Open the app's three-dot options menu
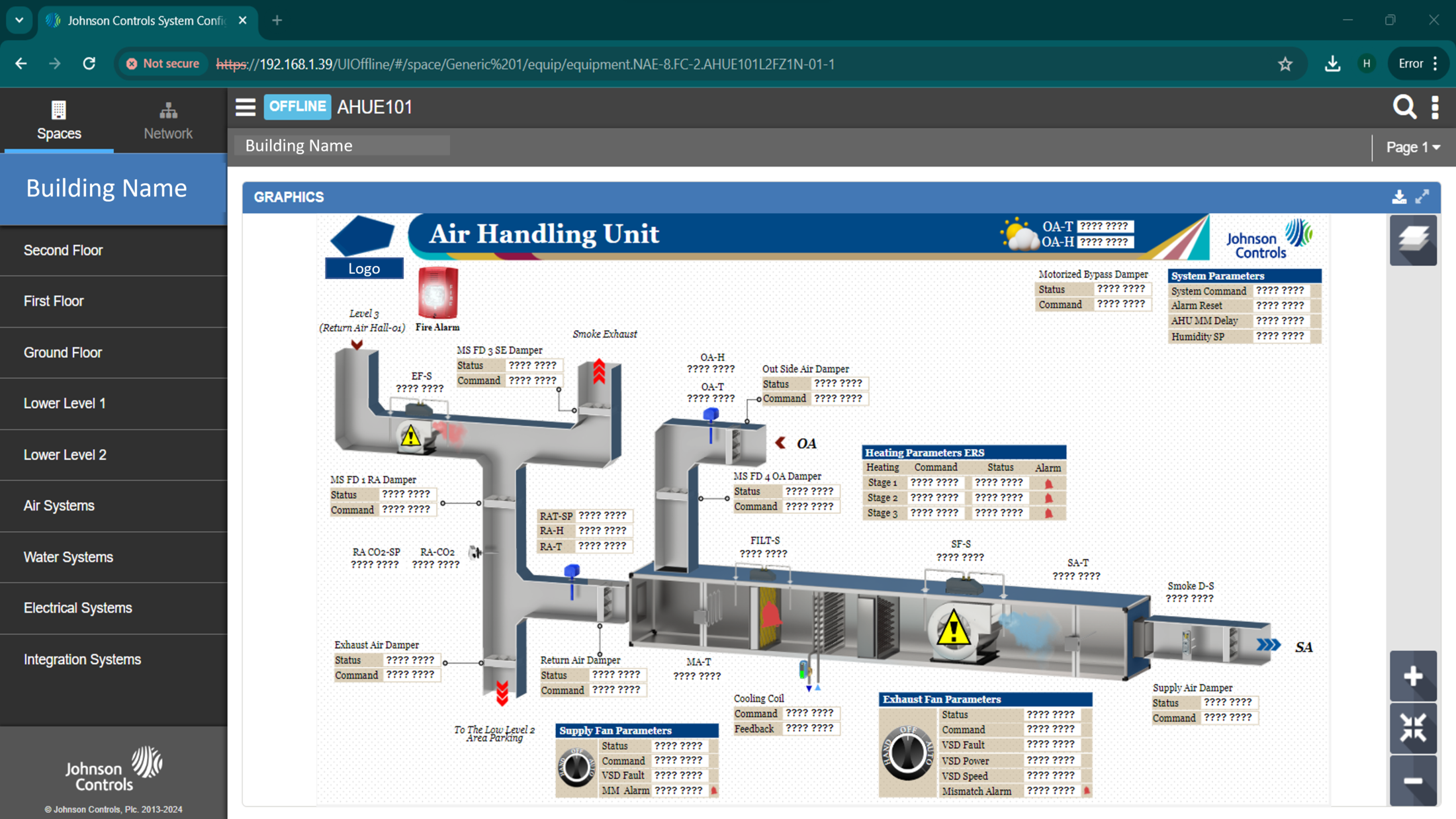This screenshot has width=1456, height=819. click(1435, 107)
